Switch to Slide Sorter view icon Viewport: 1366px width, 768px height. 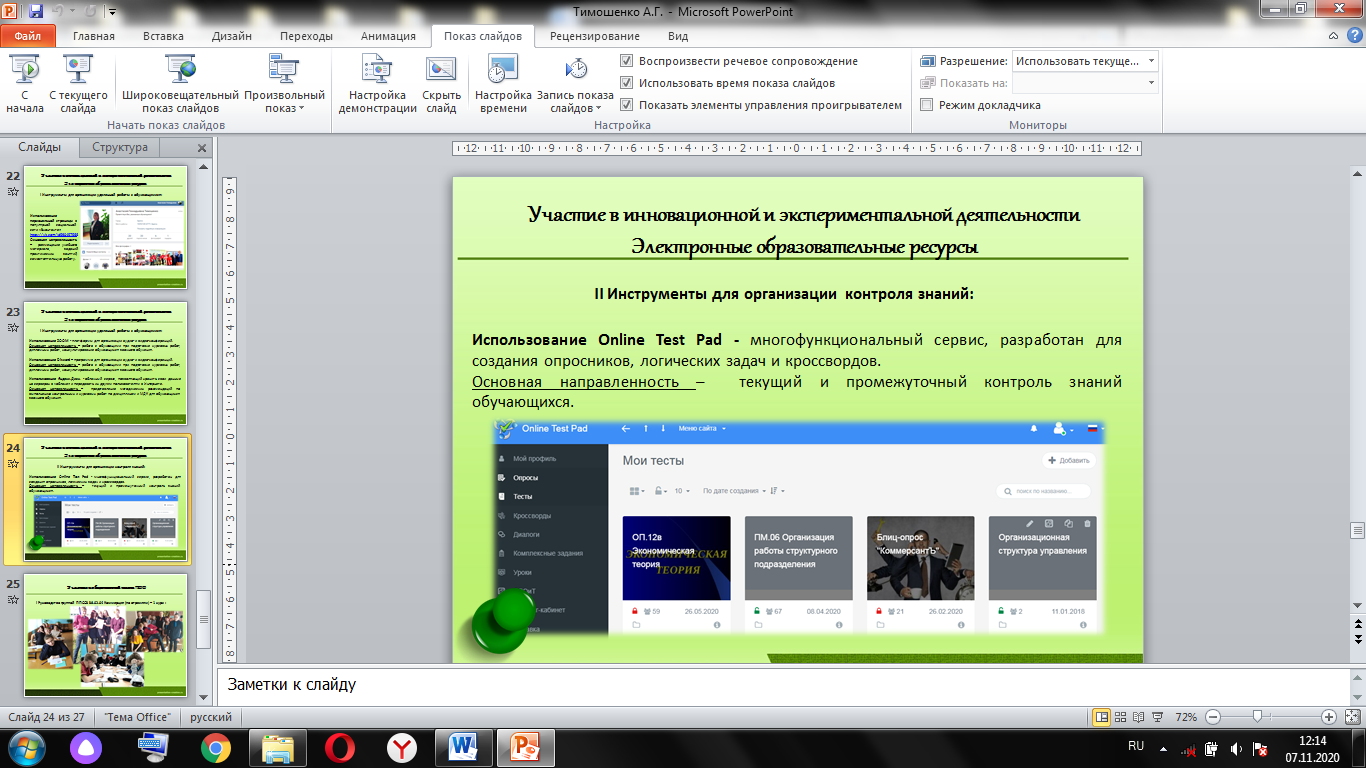[1122, 717]
